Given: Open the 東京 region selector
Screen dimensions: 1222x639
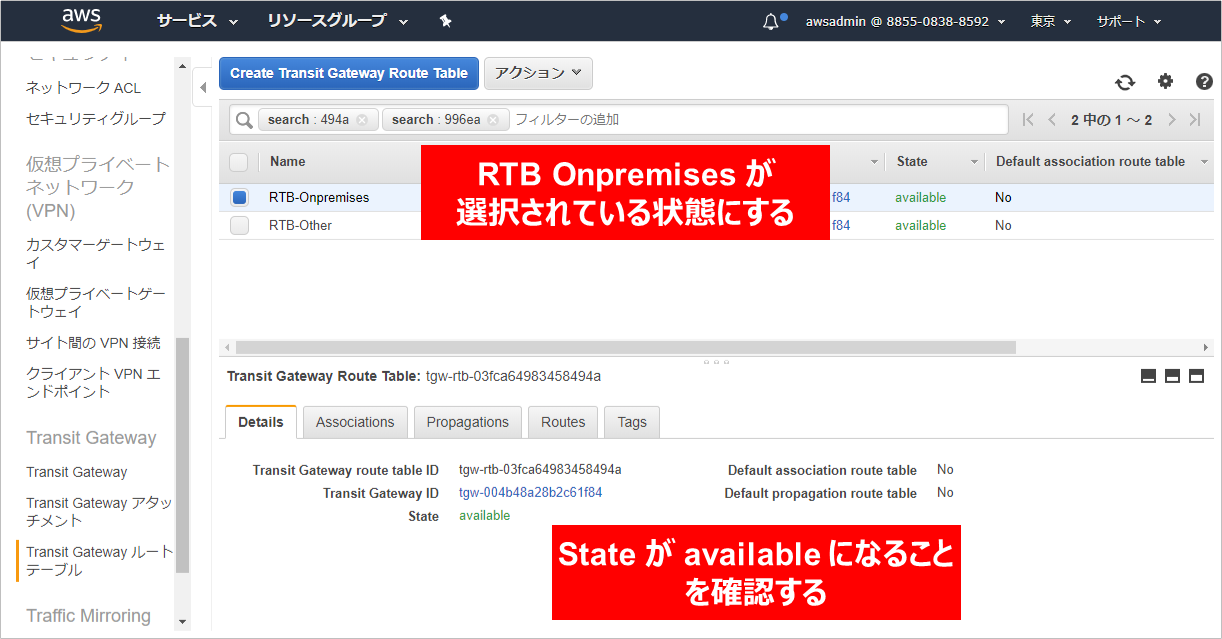Looking at the screenshot, I should click(x=1050, y=21).
